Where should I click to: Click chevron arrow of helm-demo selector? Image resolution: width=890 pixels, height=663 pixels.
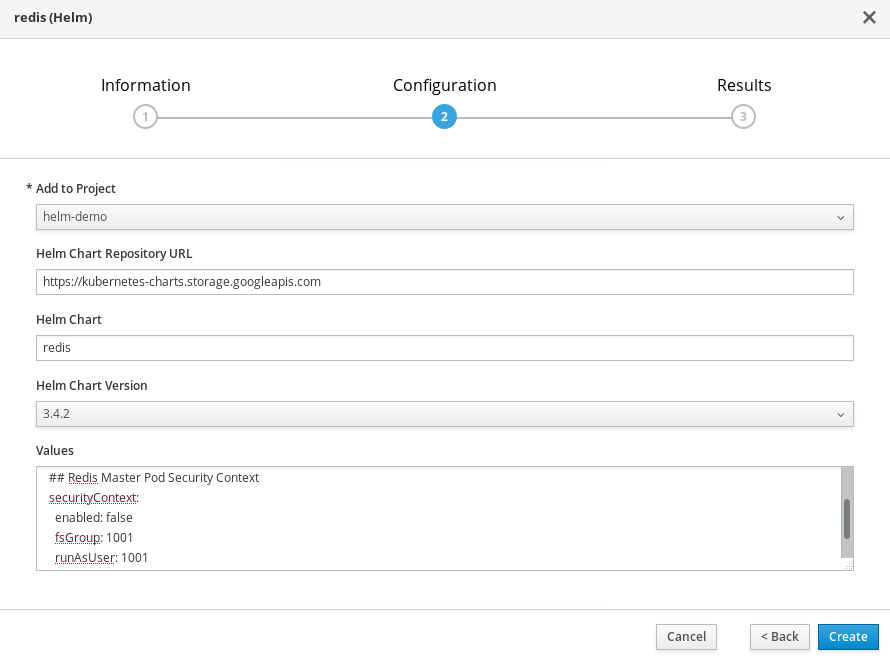840,217
